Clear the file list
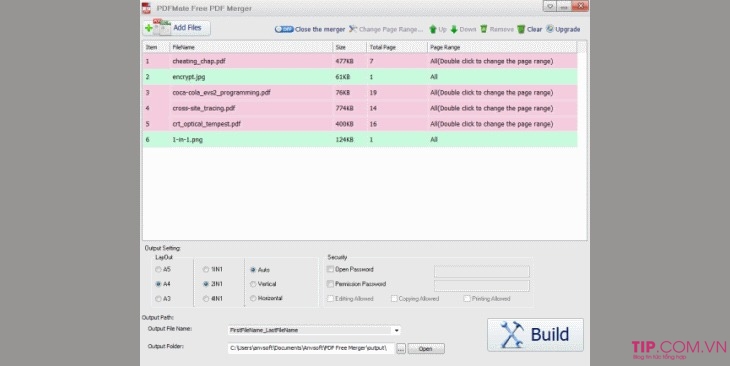730x366 pixels. click(x=529, y=29)
